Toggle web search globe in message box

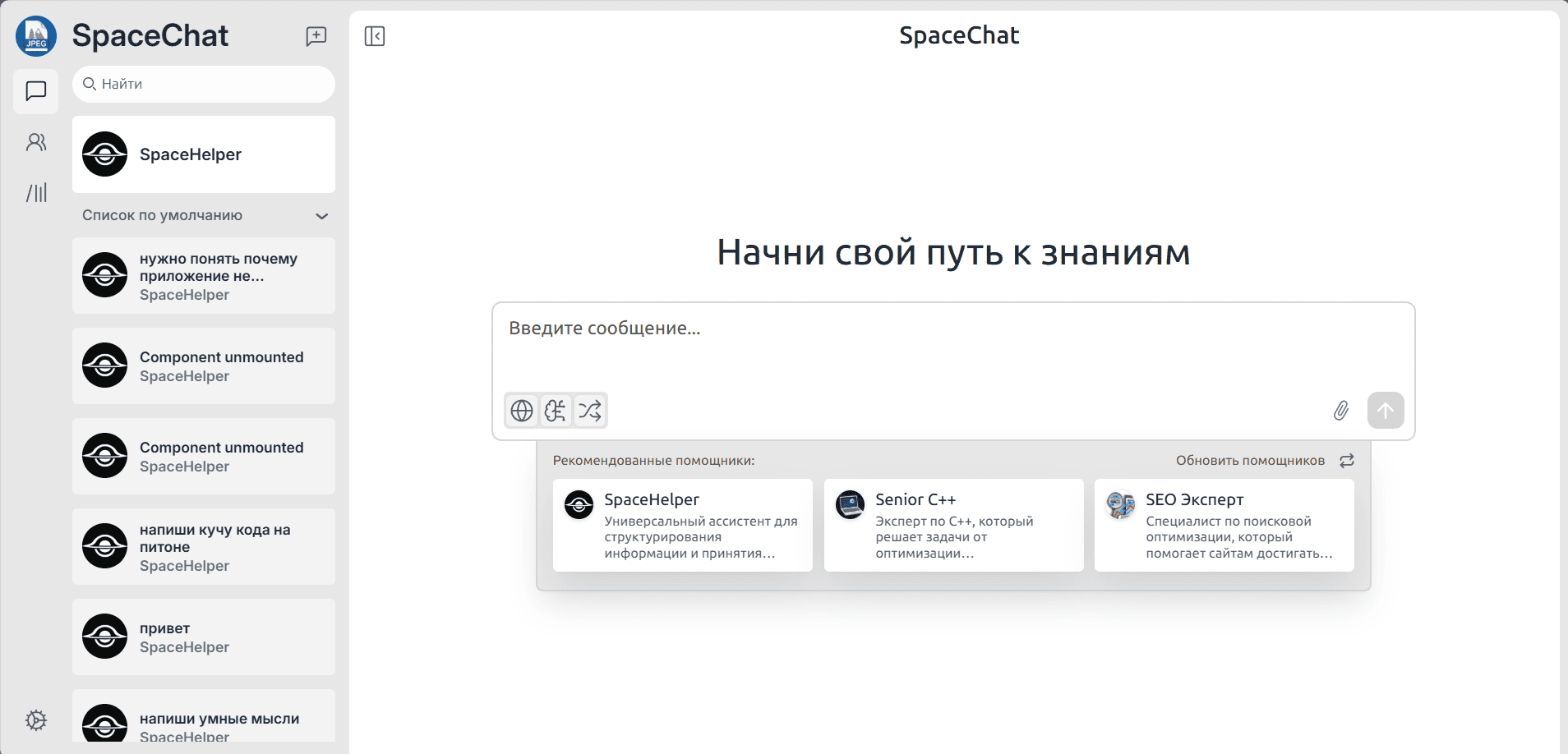[x=522, y=411]
